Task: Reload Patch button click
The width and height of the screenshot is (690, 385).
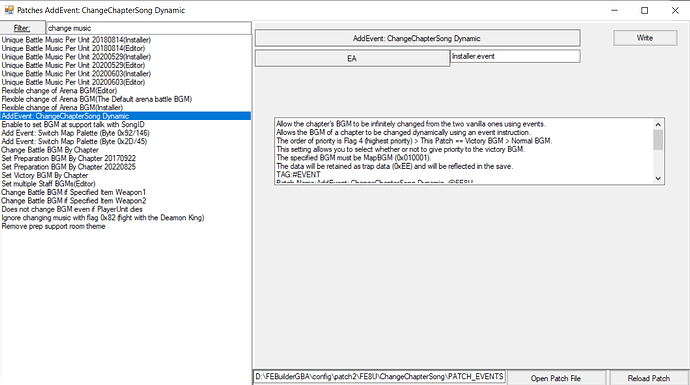Action: point(649,378)
